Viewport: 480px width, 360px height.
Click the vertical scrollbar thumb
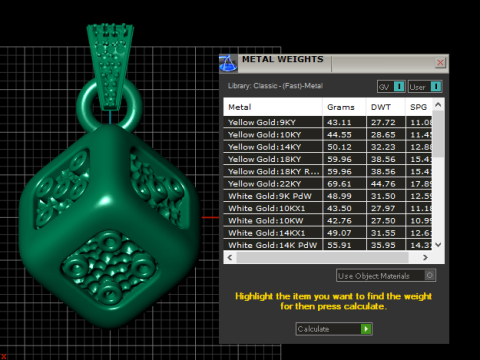click(x=438, y=134)
